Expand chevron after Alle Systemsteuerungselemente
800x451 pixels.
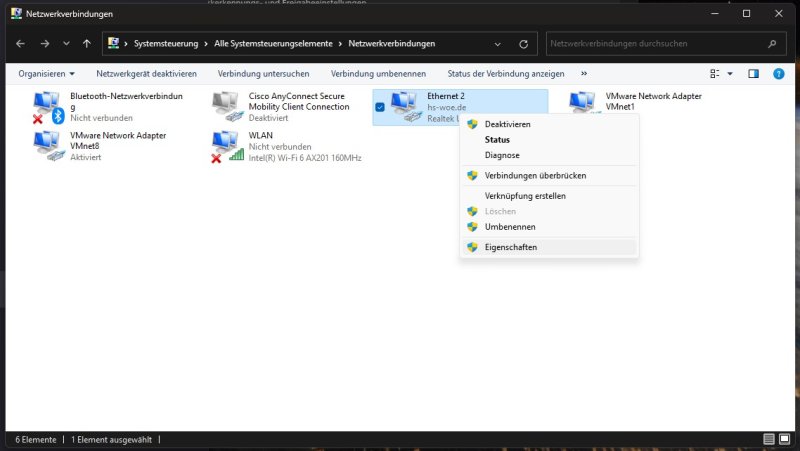coord(340,44)
